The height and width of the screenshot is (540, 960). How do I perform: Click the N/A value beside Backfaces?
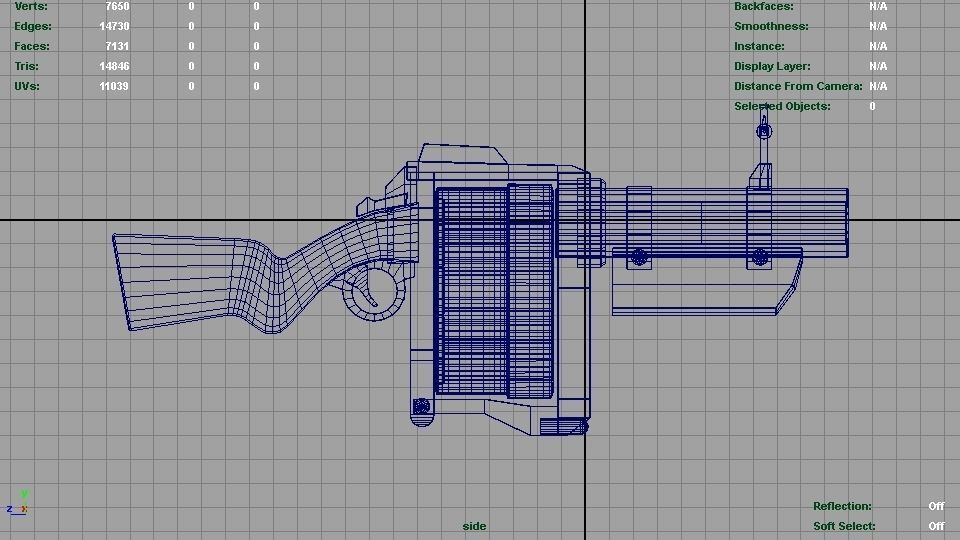point(878,7)
